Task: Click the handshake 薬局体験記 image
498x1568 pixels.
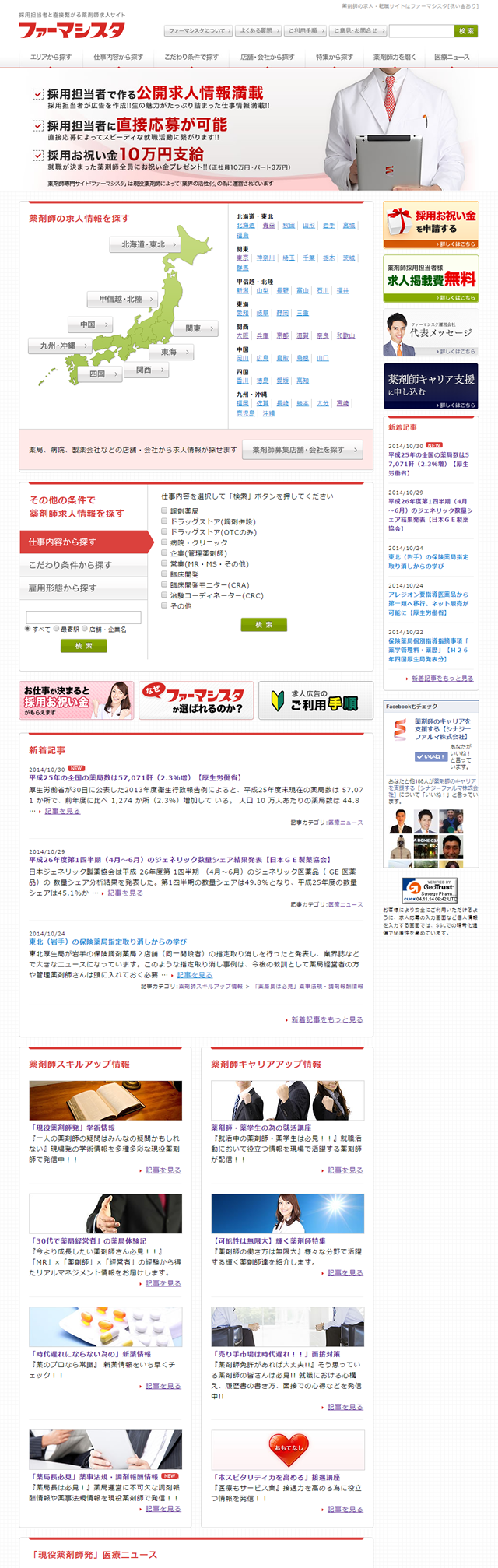Action: point(105,1214)
